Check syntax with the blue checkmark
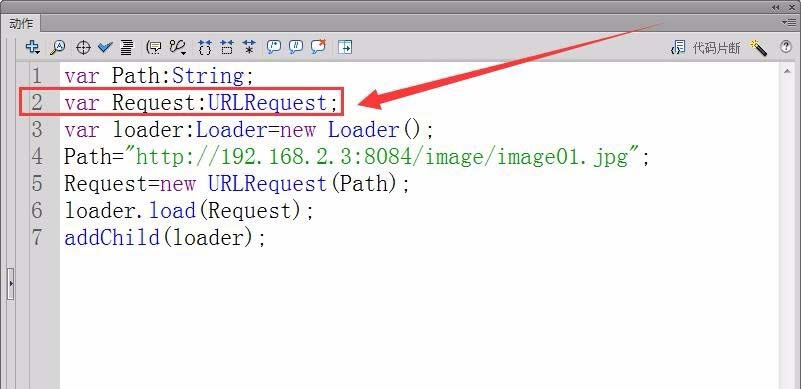The image size is (801, 389). (105, 48)
